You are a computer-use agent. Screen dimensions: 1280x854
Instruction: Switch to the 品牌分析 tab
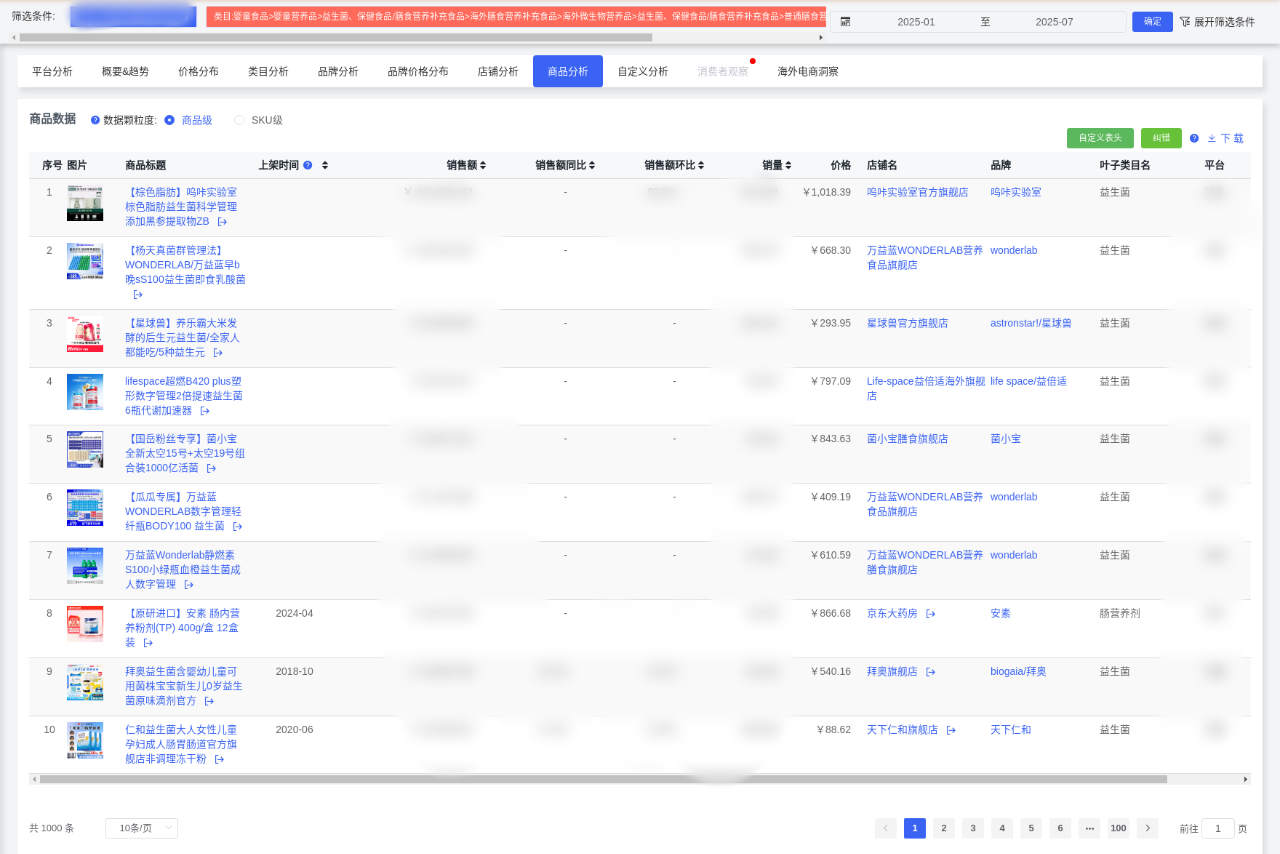point(337,71)
